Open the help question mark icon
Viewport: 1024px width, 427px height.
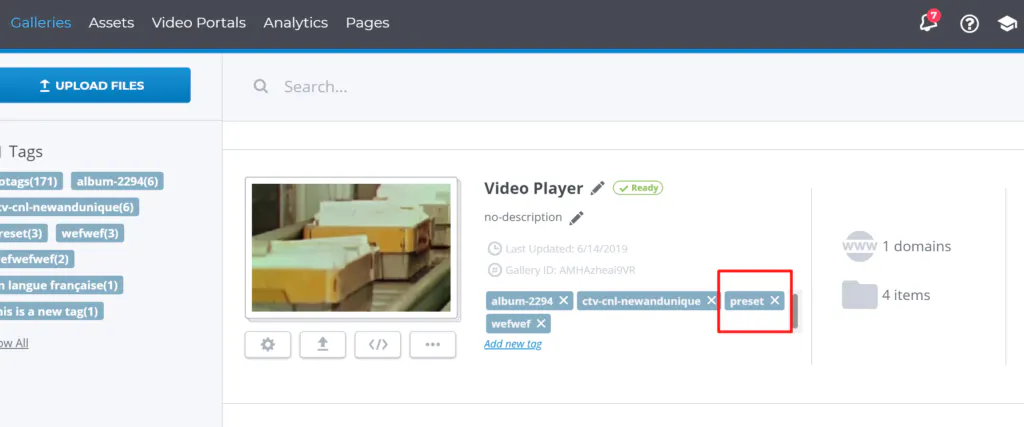click(x=969, y=24)
